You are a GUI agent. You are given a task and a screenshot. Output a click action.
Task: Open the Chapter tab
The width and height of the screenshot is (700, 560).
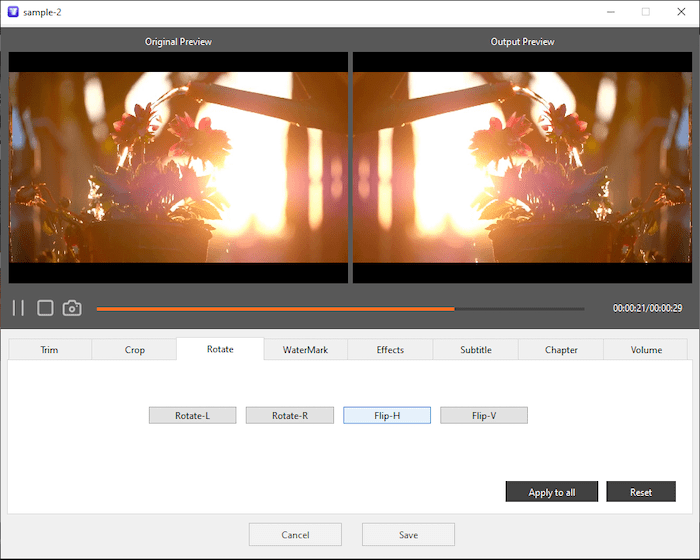(x=561, y=350)
